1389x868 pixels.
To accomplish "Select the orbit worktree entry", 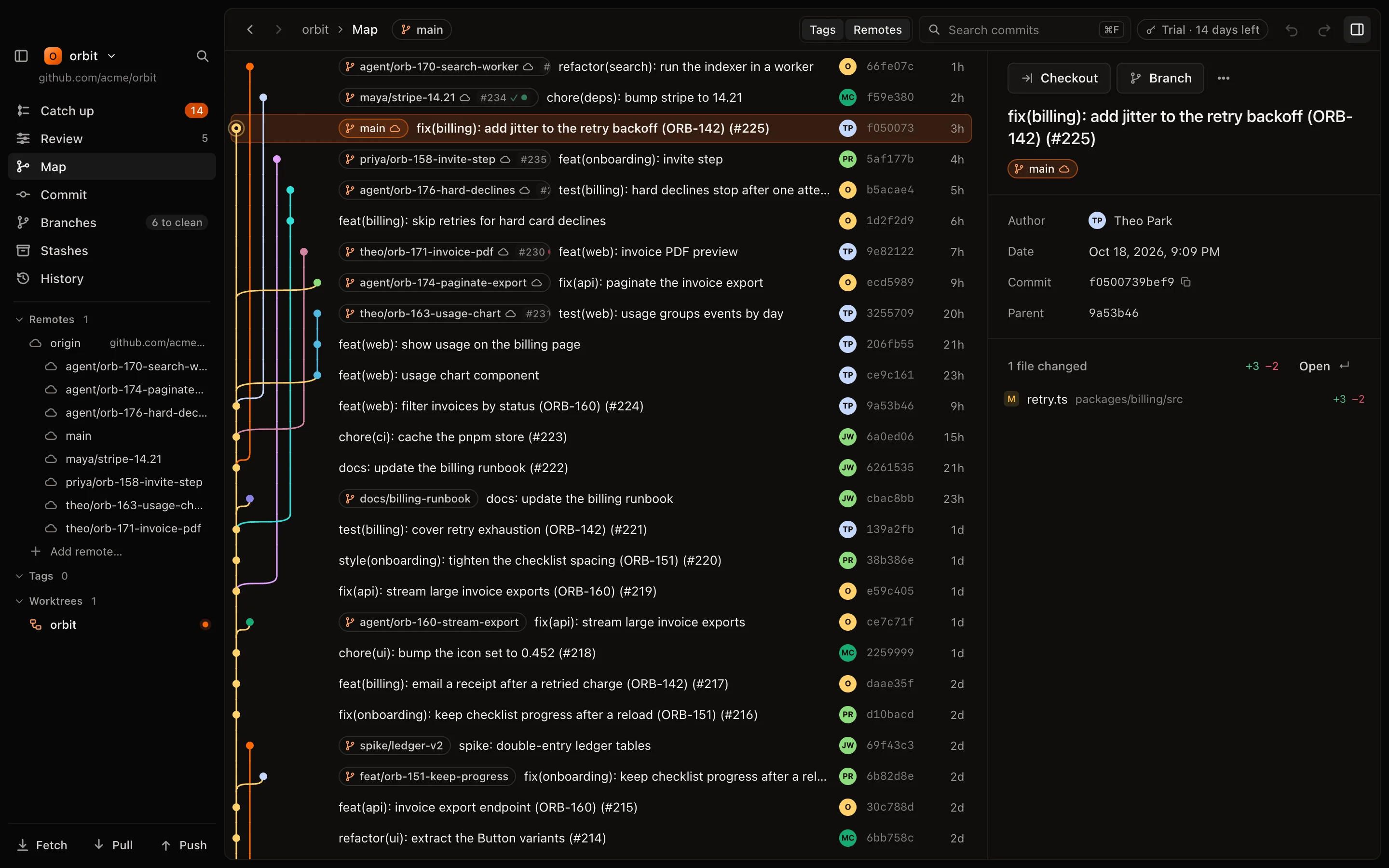I will point(112,624).
